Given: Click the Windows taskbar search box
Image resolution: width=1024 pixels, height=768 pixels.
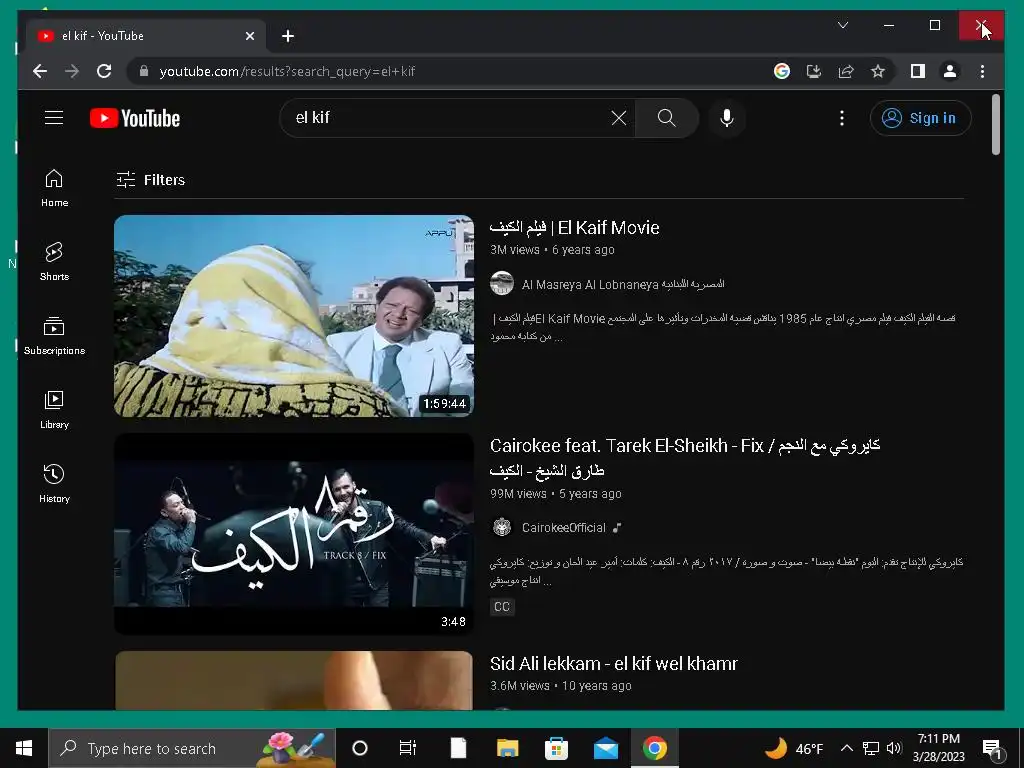Looking at the screenshot, I should point(192,748).
